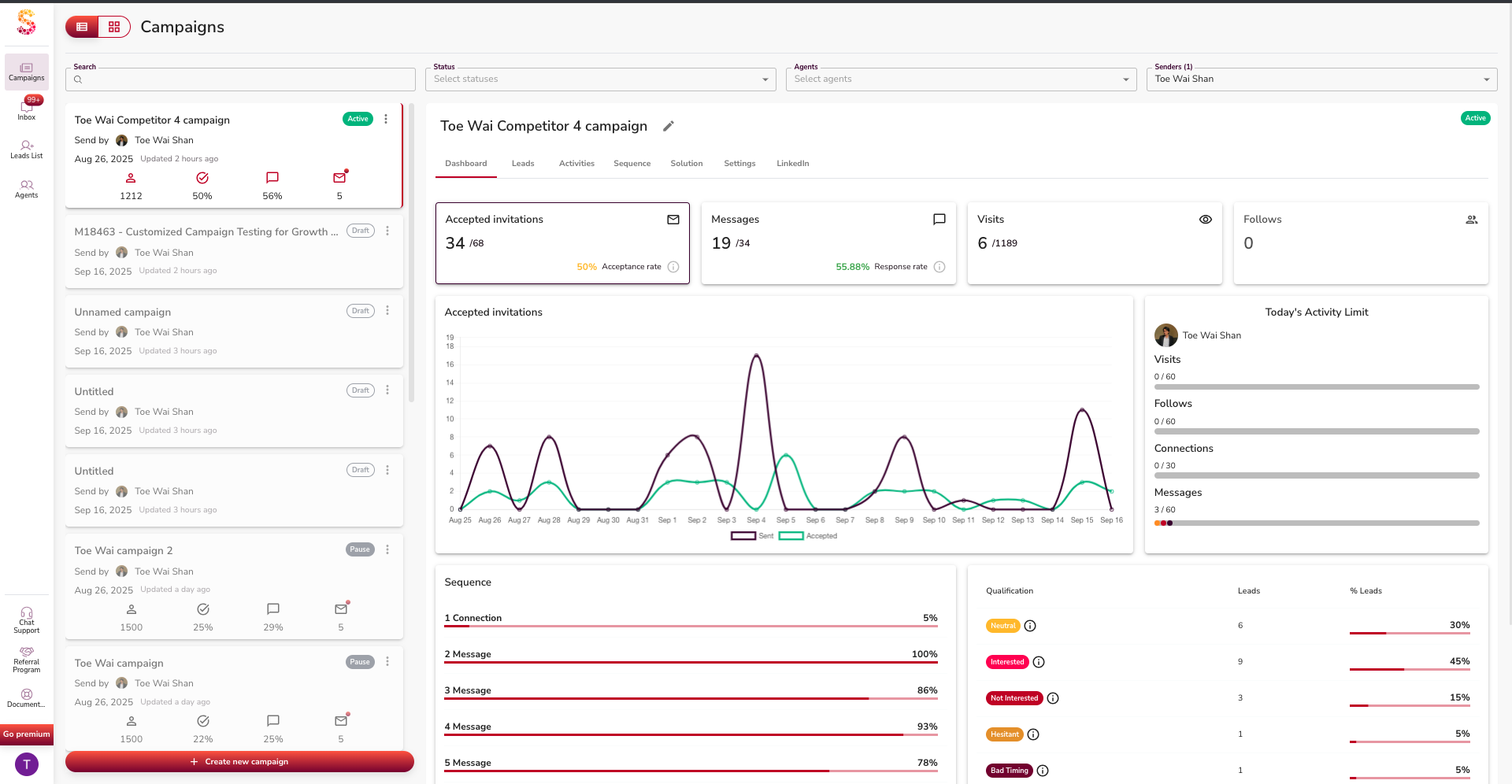Switch to grid view layout
The width and height of the screenshot is (1512, 784).
[x=114, y=27]
